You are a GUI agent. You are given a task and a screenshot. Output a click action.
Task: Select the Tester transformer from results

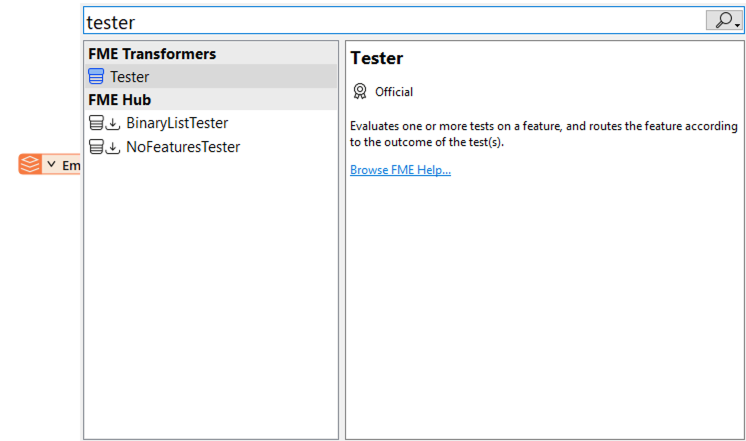click(x=130, y=77)
